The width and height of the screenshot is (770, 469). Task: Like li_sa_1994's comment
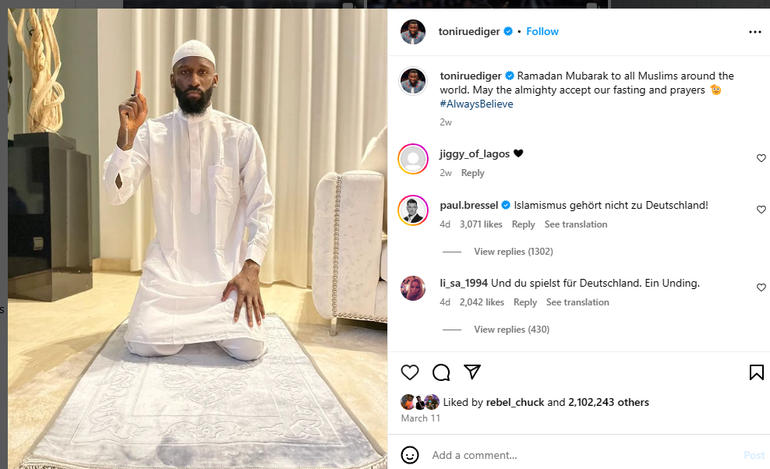coord(761,288)
